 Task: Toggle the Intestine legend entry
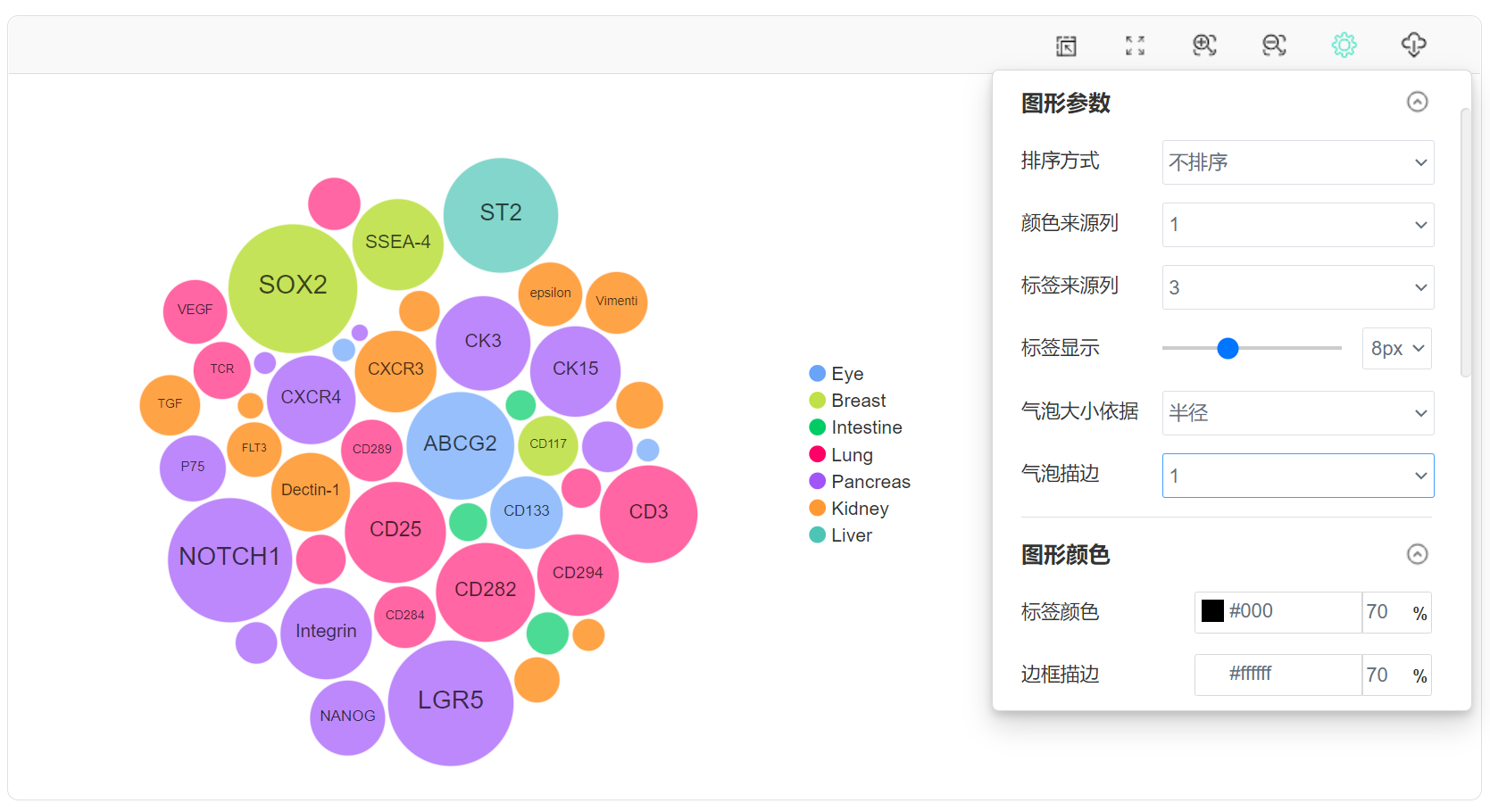pyautogui.click(x=855, y=427)
